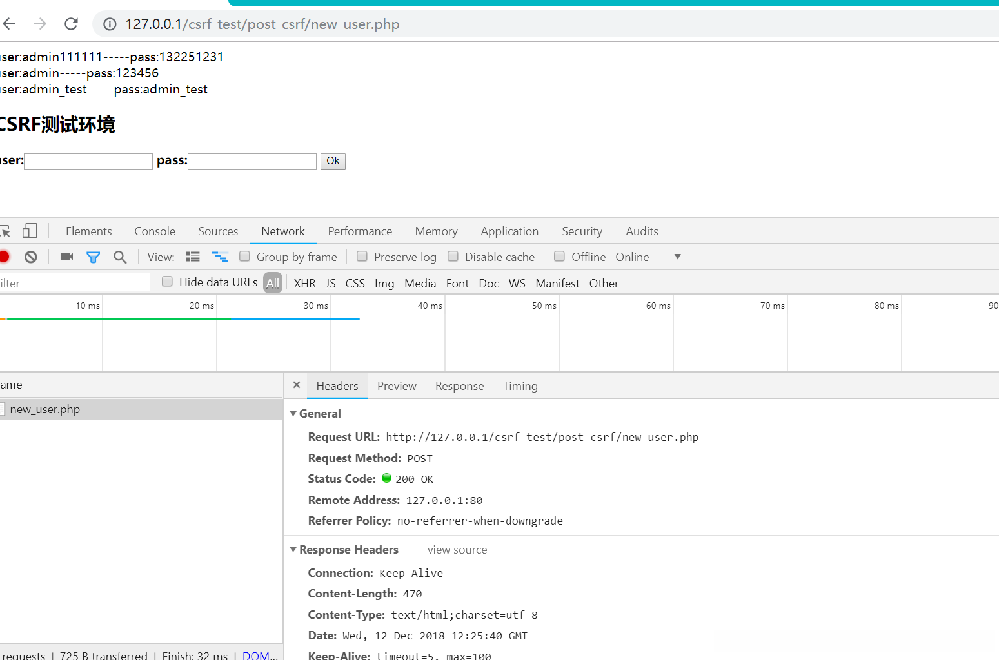
Task: Reload the page with refresh icon
Action: (x=71, y=24)
